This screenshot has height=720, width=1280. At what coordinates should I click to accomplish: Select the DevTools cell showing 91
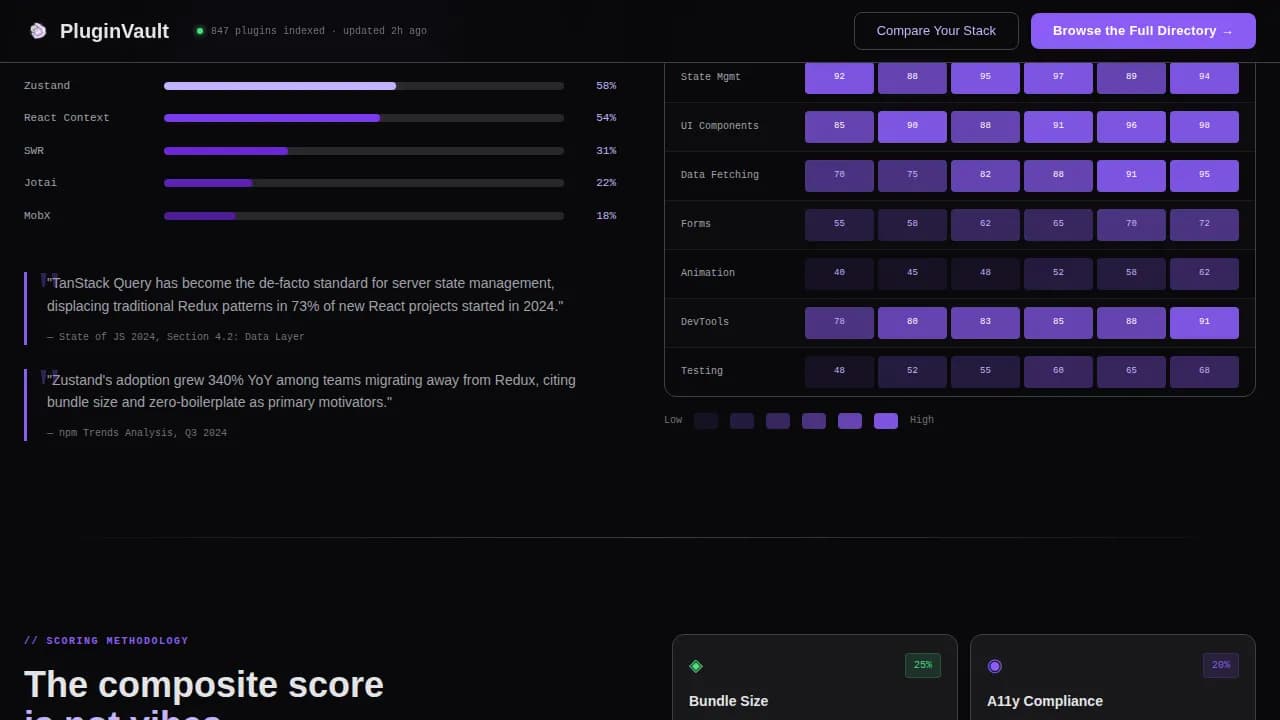coord(1204,323)
